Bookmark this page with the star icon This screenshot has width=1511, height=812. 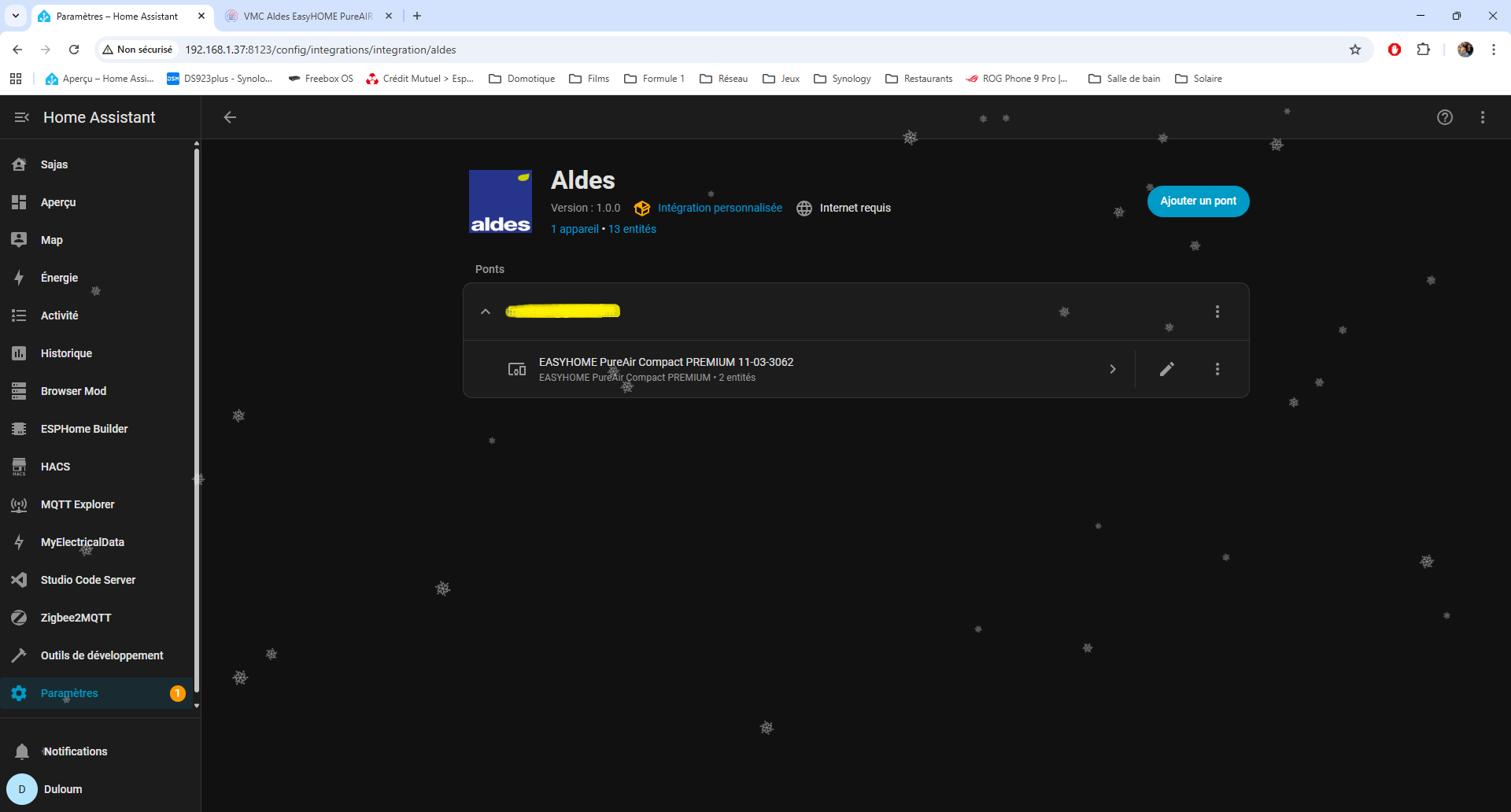(x=1355, y=50)
